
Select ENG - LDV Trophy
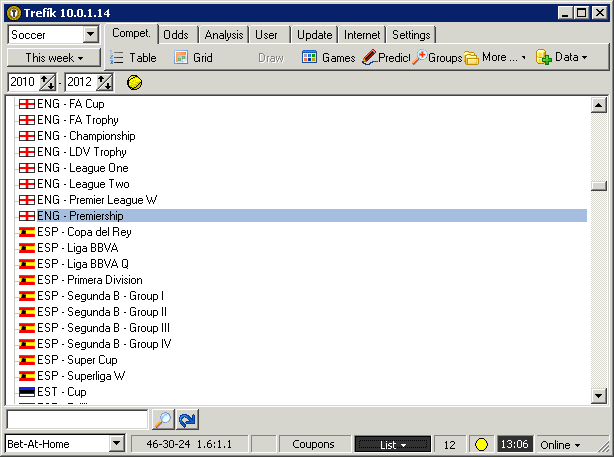(x=81, y=152)
